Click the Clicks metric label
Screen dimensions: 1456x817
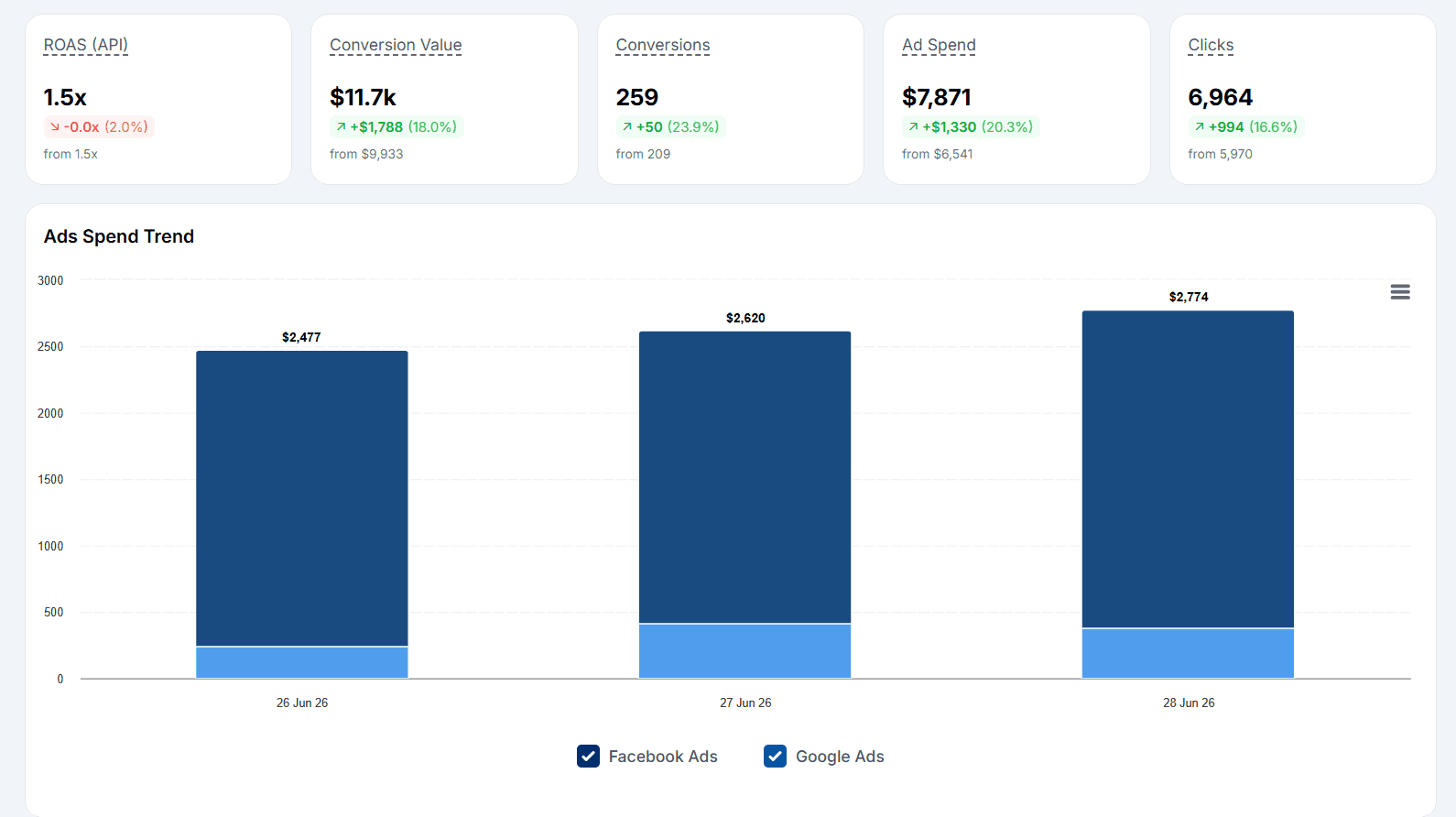(1211, 45)
